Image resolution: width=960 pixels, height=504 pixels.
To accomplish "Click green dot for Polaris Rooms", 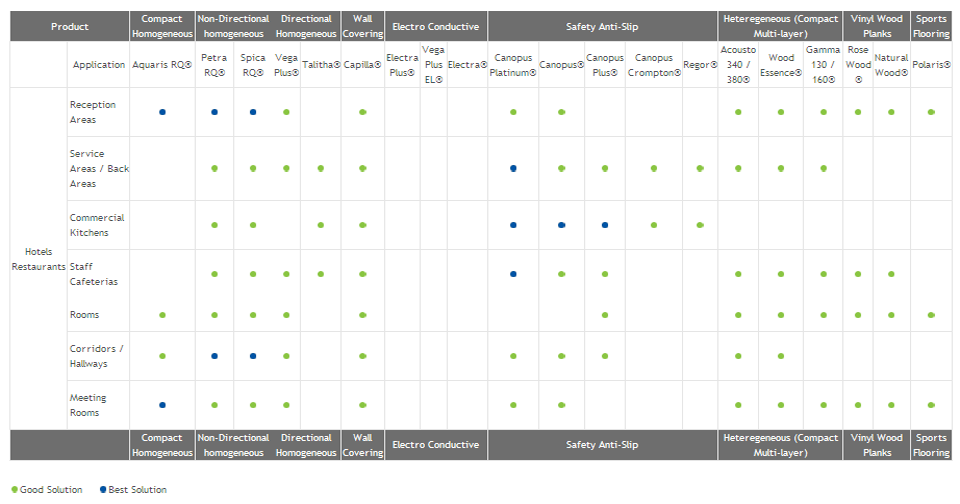I will 931,315.
